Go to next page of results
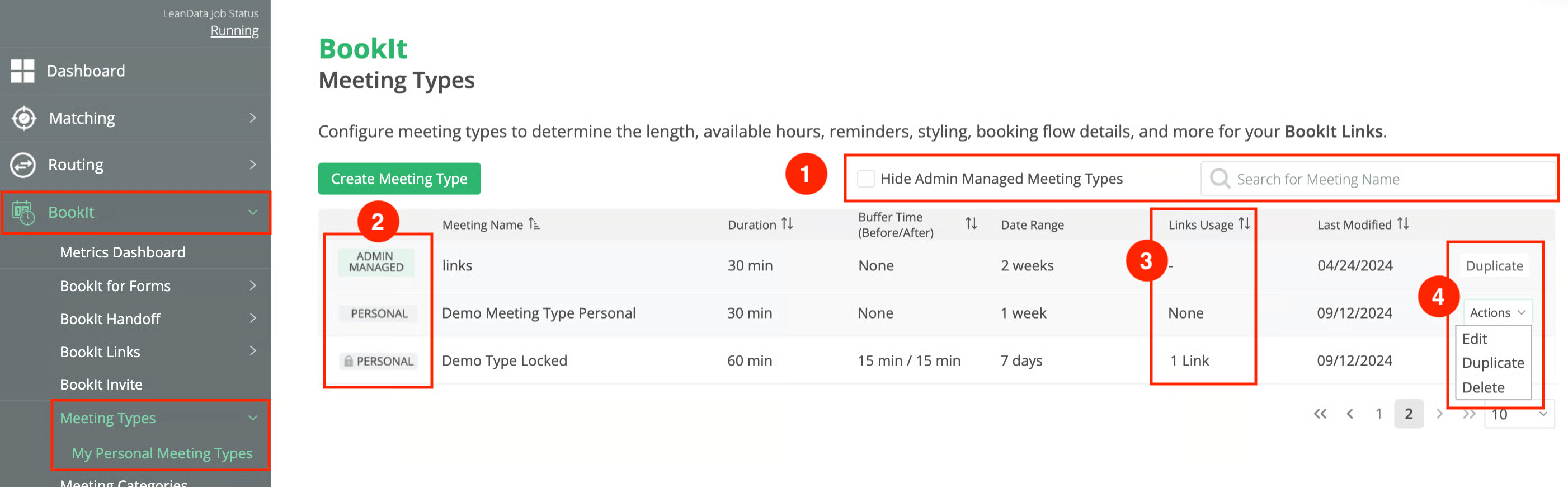This screenshot has width=1568, height=487. pos(1439,415)
